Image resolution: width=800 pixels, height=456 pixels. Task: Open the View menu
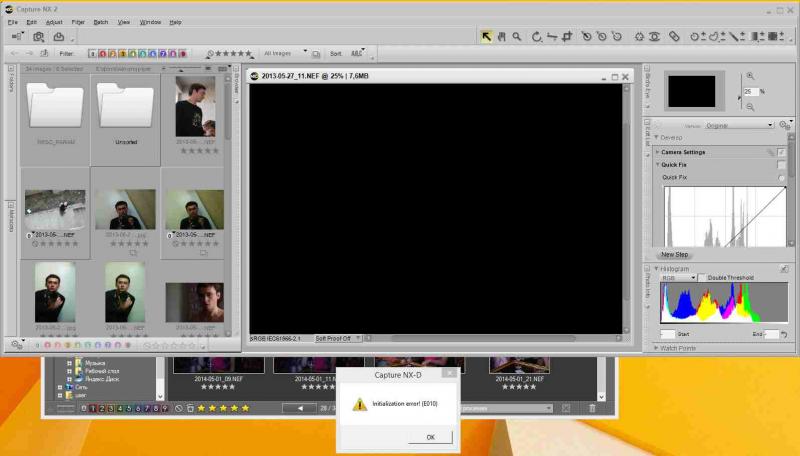pyautogui.click(x=123, y=22)
